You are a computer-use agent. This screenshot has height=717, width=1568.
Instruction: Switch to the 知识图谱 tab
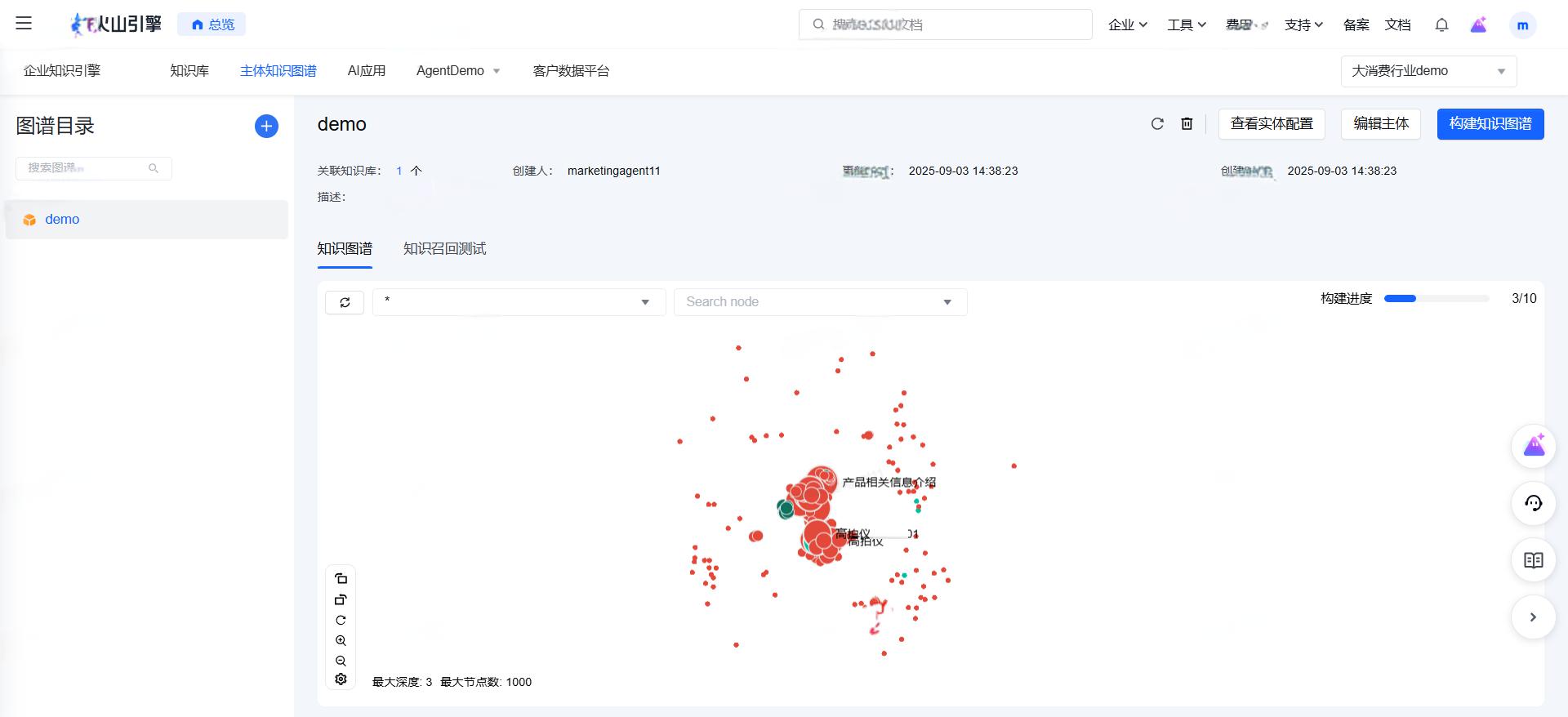coord(345,249)
